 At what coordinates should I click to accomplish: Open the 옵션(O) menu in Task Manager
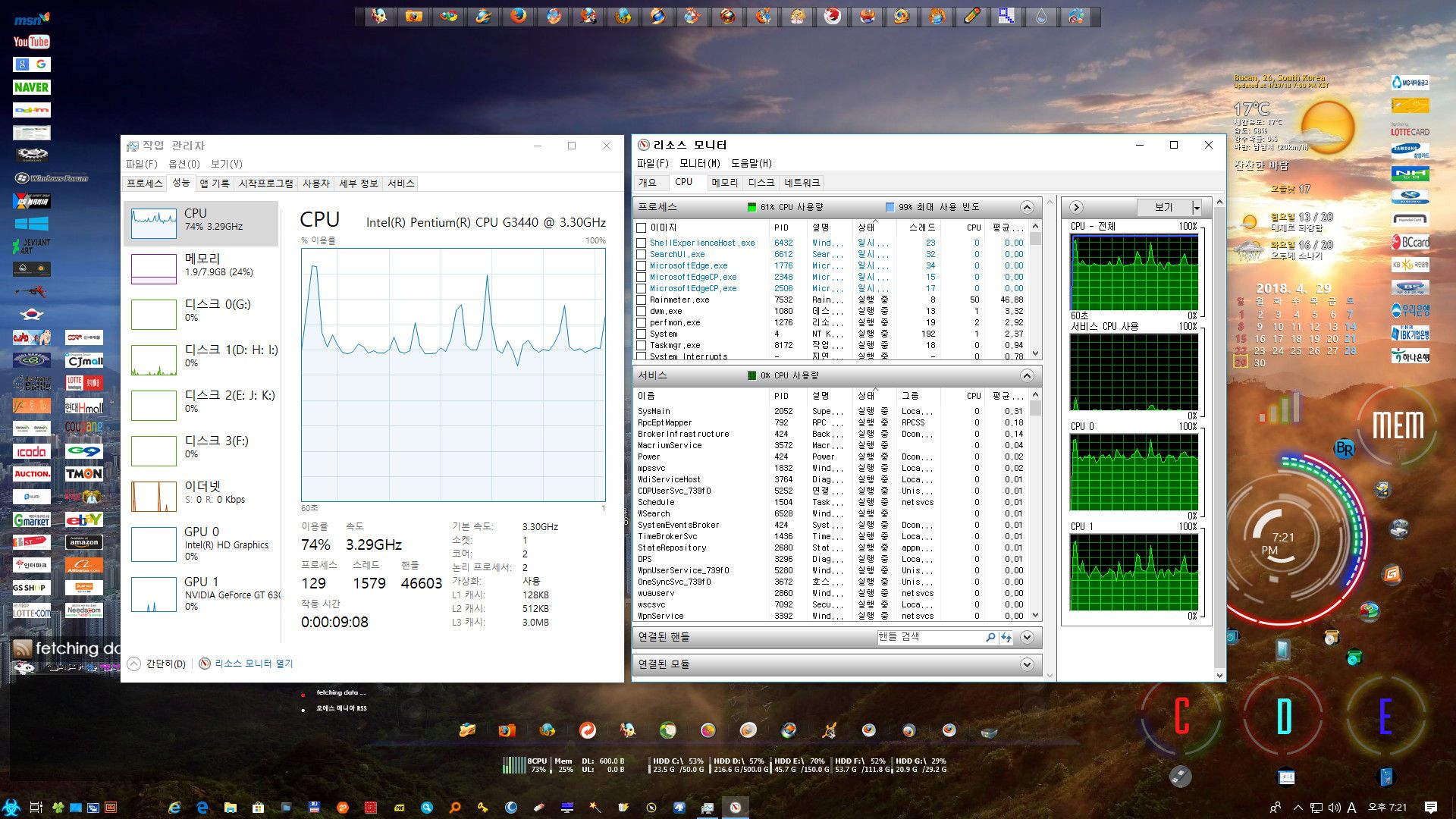click(184, 164)
